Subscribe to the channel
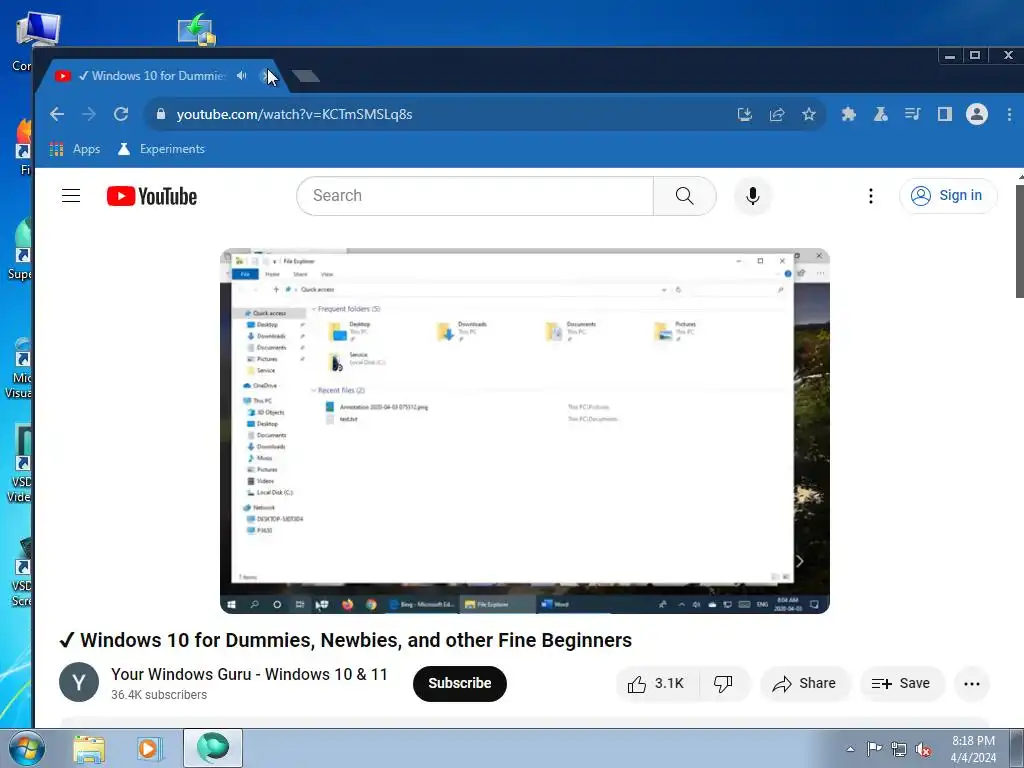Viewport: 1024px width, 768px height. coord(460,683)
